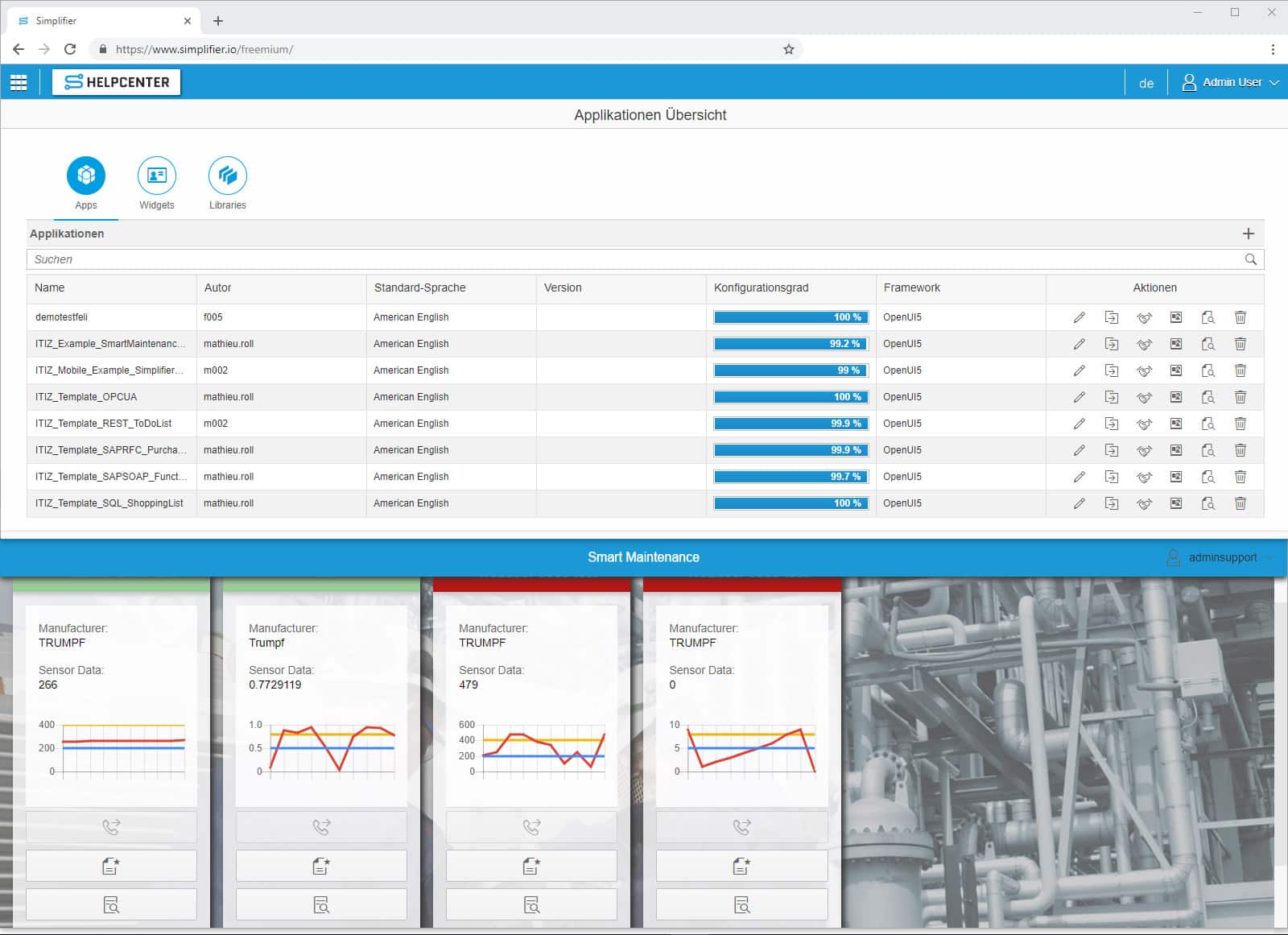Click the handshake icon in ITIZ_Template_REST_ToDoList row
Image resolution: width=1288 pixels, height=935 pixels.
[x=1144, y=424]
